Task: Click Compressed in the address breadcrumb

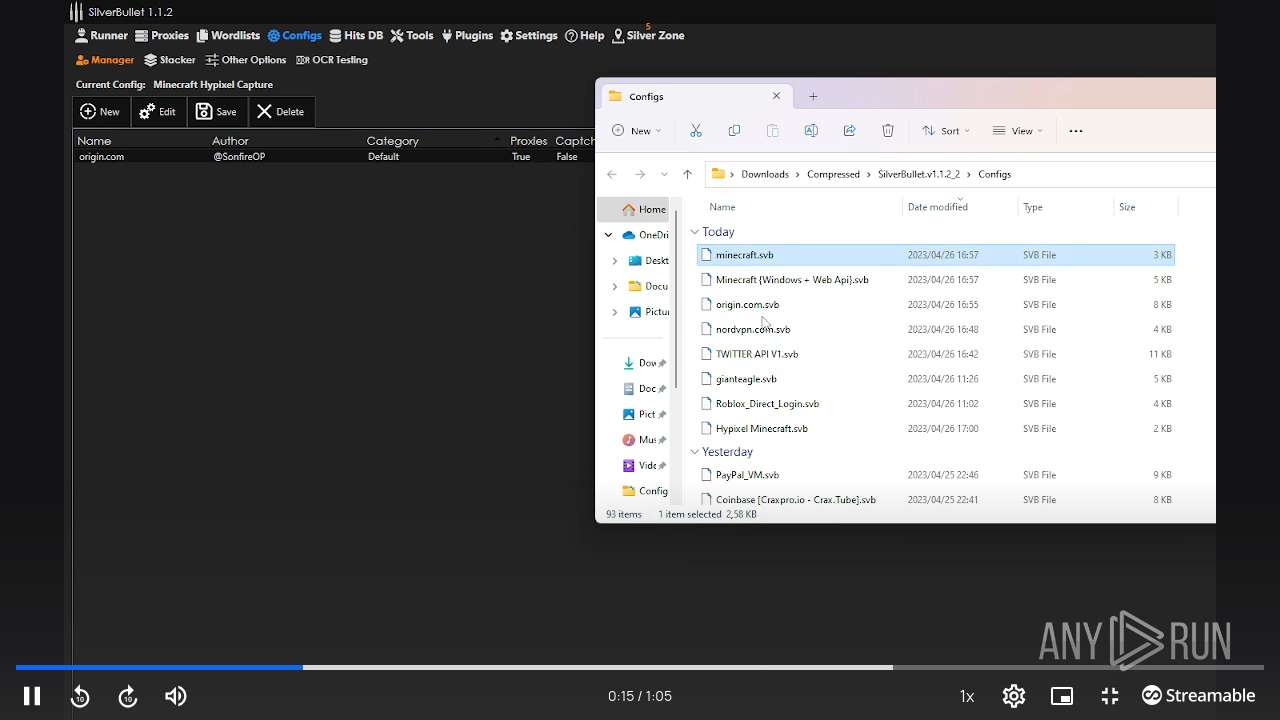Action: click(833, 174)
